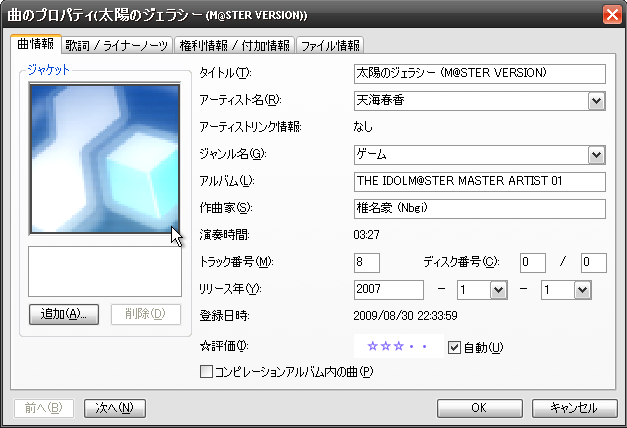Open the 権利情報 / 付加情報 tab
The width and height of the screenshot is (627, 428).
tap(234, 45)
